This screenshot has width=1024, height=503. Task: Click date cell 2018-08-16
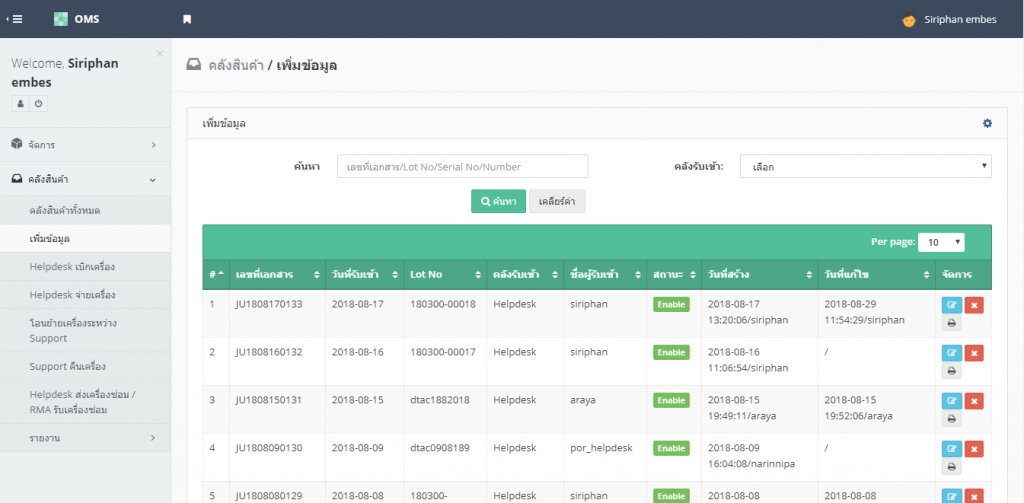[x=358, y=352]
